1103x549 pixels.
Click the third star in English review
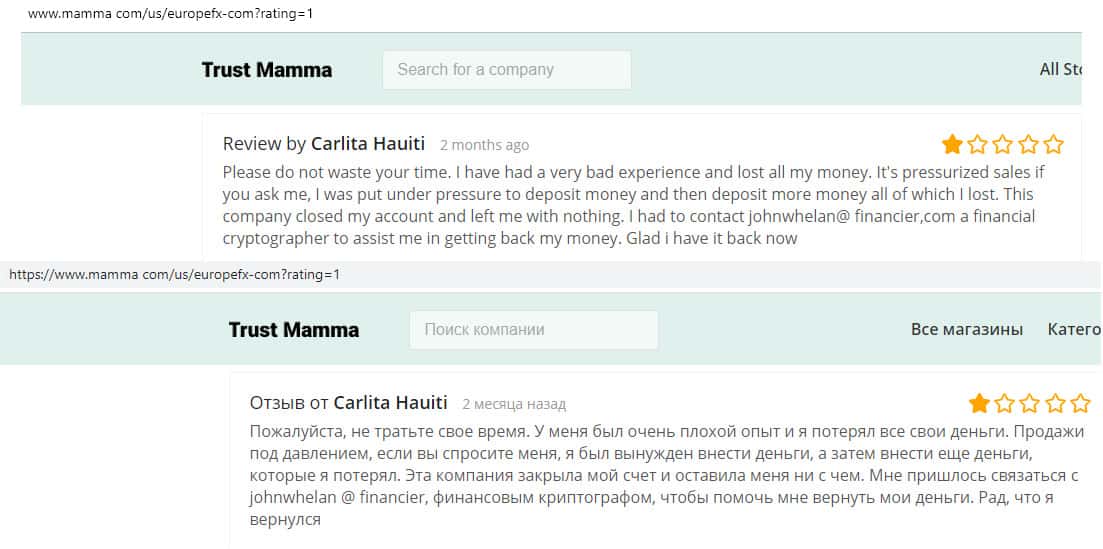tap(1003, 145)
